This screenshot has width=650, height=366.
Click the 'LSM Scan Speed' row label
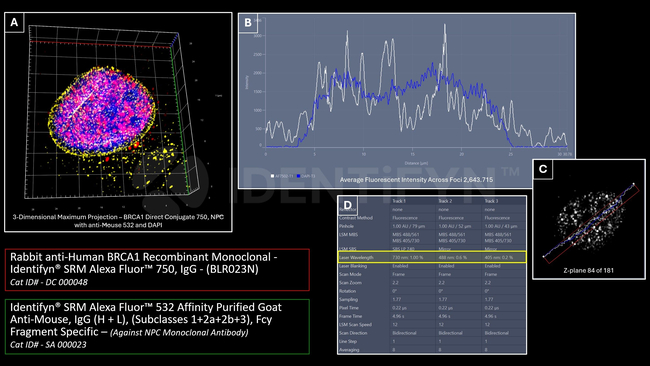pos(356,325)
